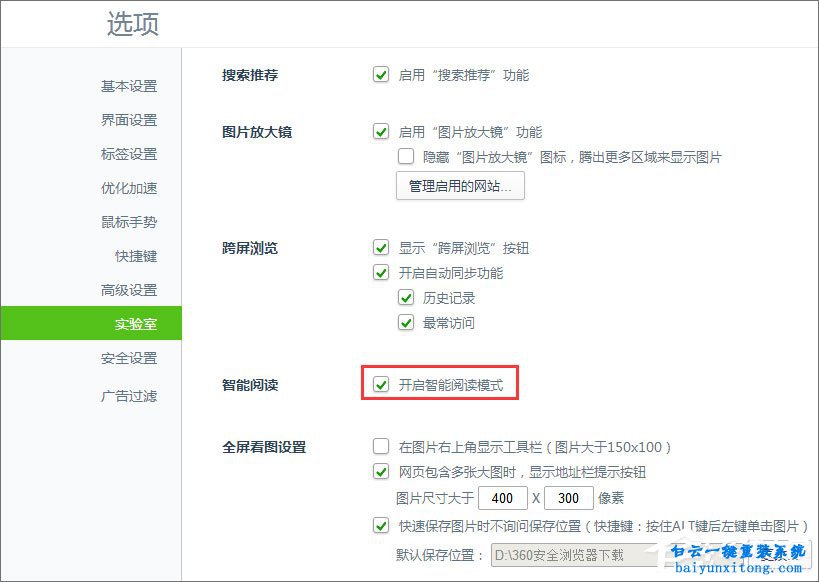Open 安全设置 section
Image resolution: width=819 pixels, height=582 pixels.
128,358
